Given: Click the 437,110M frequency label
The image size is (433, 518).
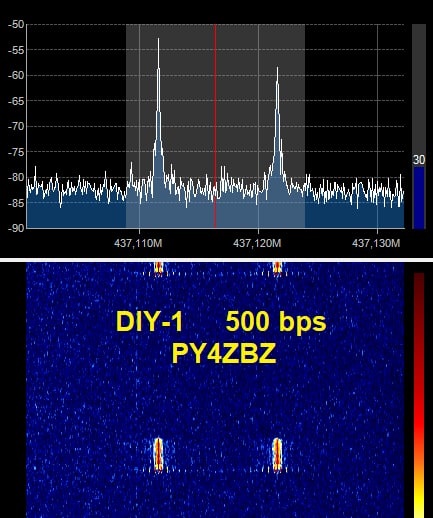Looking at the screenshot, I should coord(138,243).
